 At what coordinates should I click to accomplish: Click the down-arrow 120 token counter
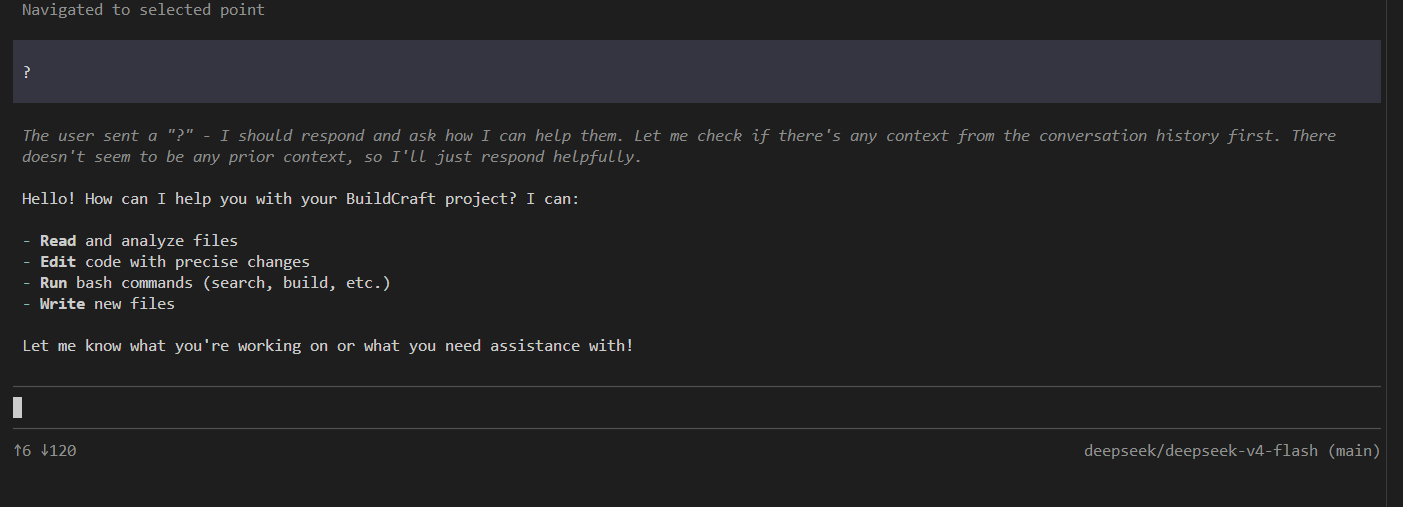(x=58, y=451)
